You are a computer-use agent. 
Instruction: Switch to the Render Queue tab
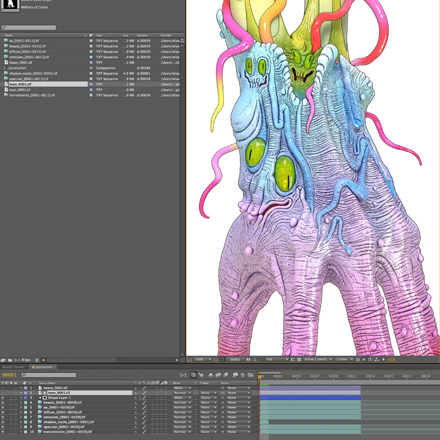[13, 367]
